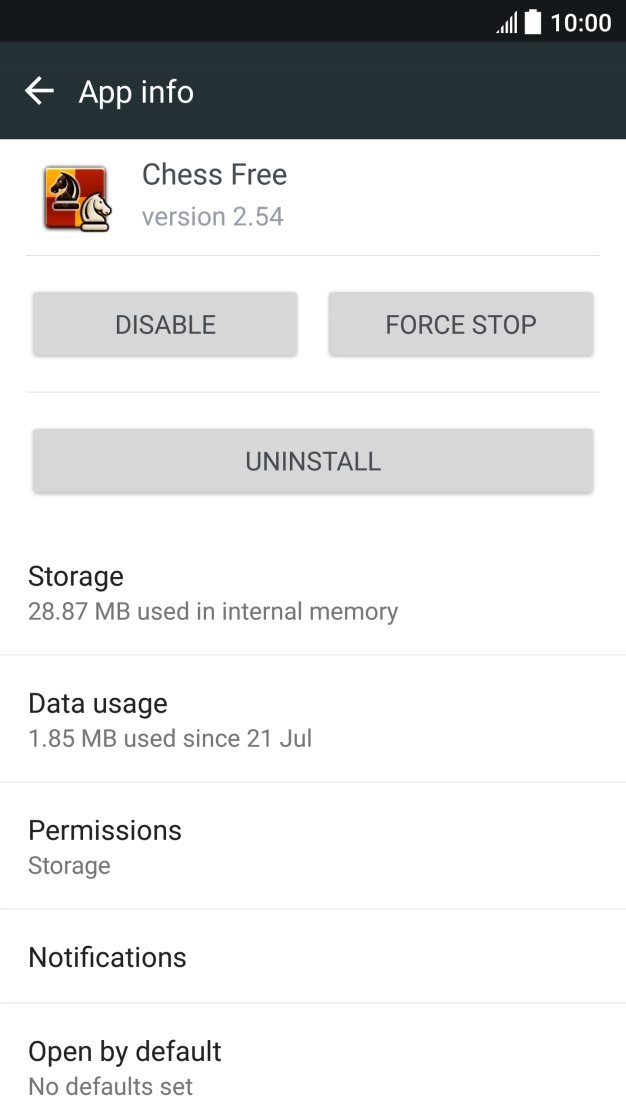
Task: Click the 28.87 MB storage usage text
Action: point(213,611)
